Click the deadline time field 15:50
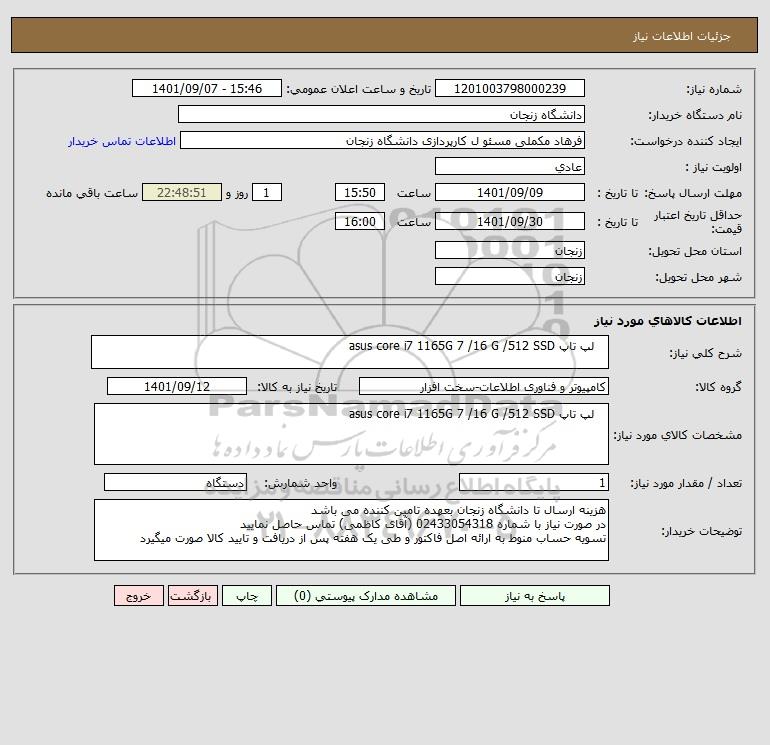This screenshot has width=770, height=745. (x=360, y=193)
